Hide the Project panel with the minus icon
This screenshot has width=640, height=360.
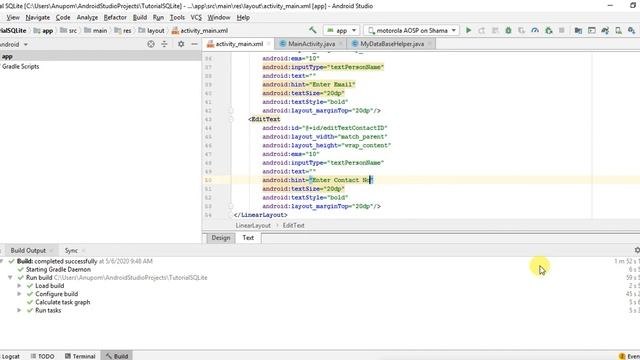[x=194, y=44]
